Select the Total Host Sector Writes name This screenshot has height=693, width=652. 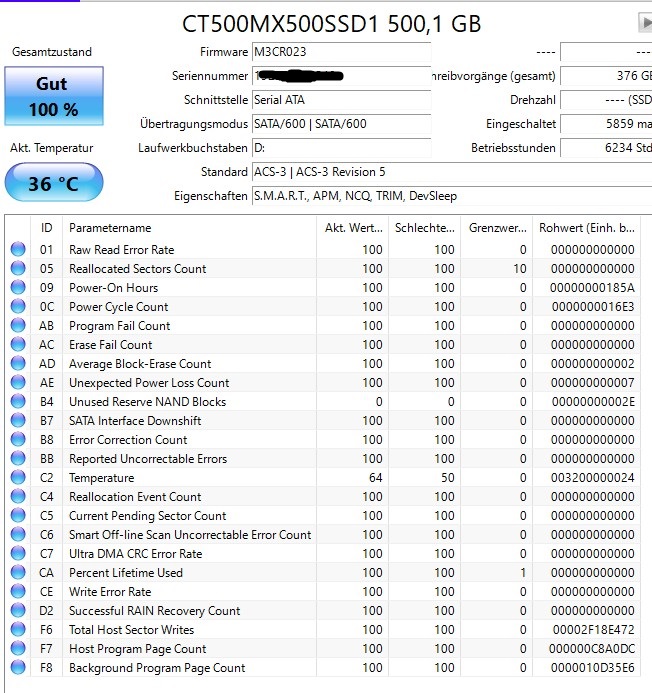(x=132, y=630)
